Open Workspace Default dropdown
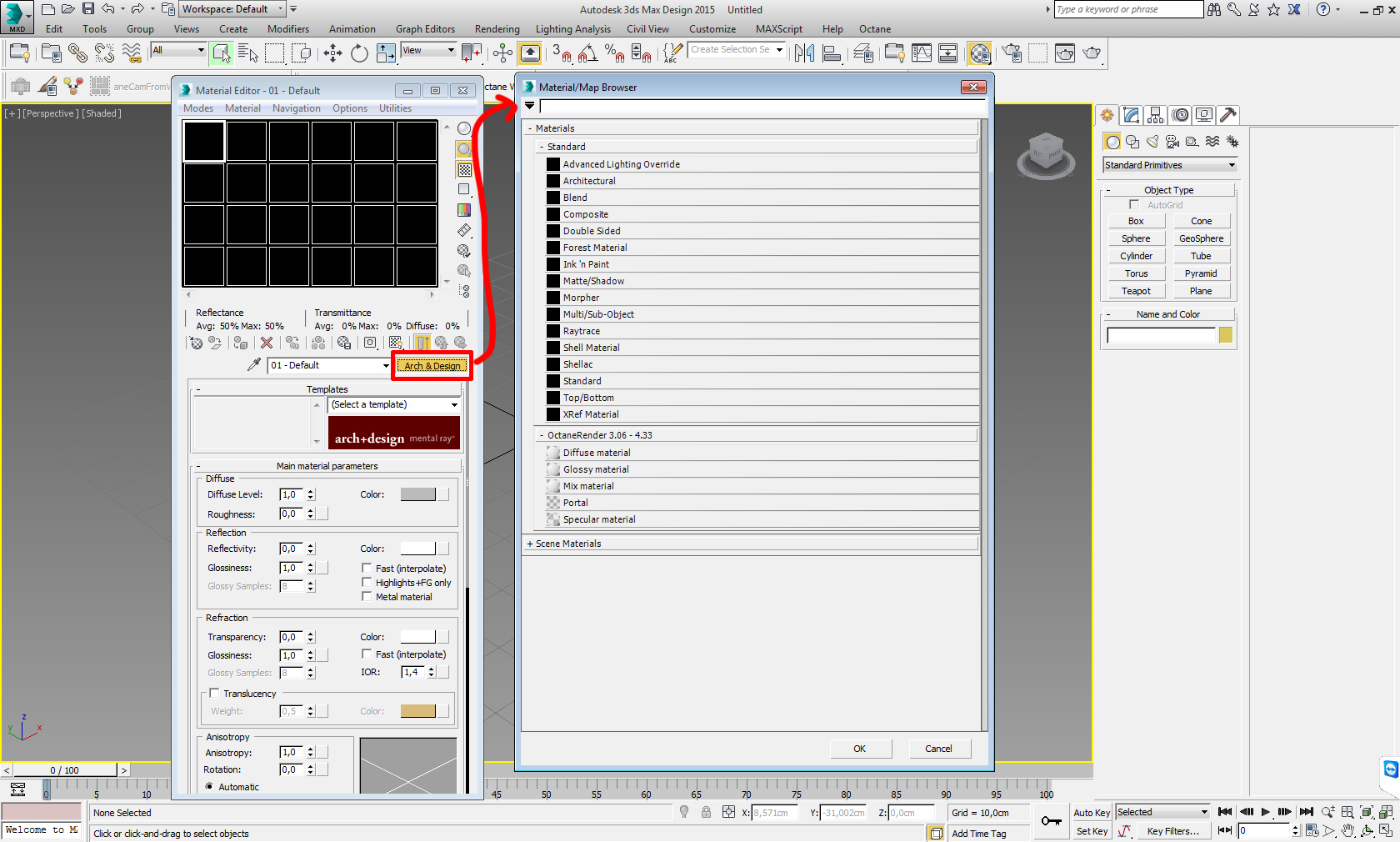1400x842 pixels. coord(232,9)
